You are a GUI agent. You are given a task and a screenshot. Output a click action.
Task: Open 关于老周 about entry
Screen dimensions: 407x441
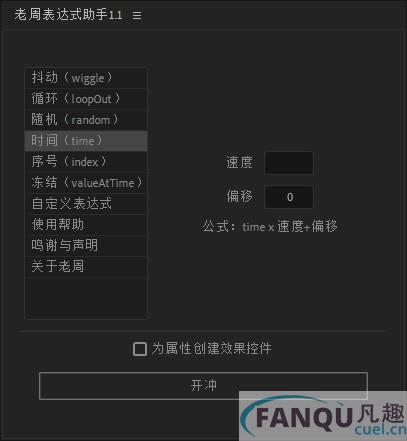coord(86,266)
